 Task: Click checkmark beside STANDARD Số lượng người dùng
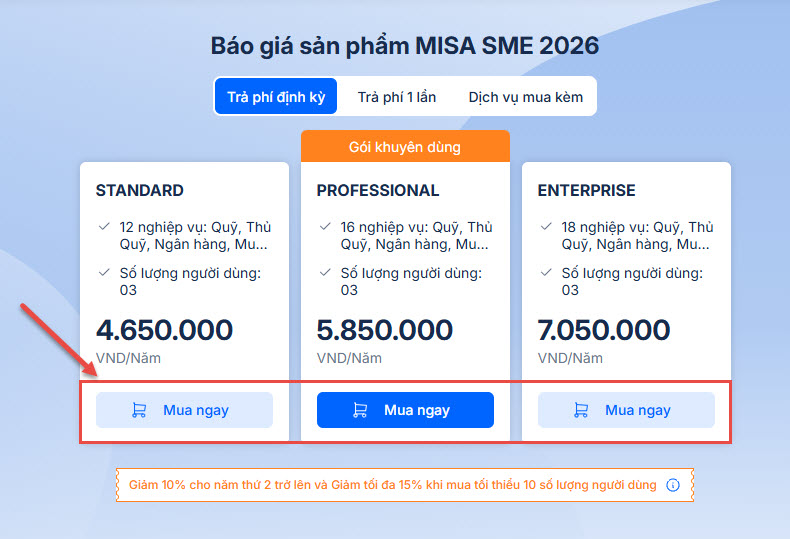point(104,273)
